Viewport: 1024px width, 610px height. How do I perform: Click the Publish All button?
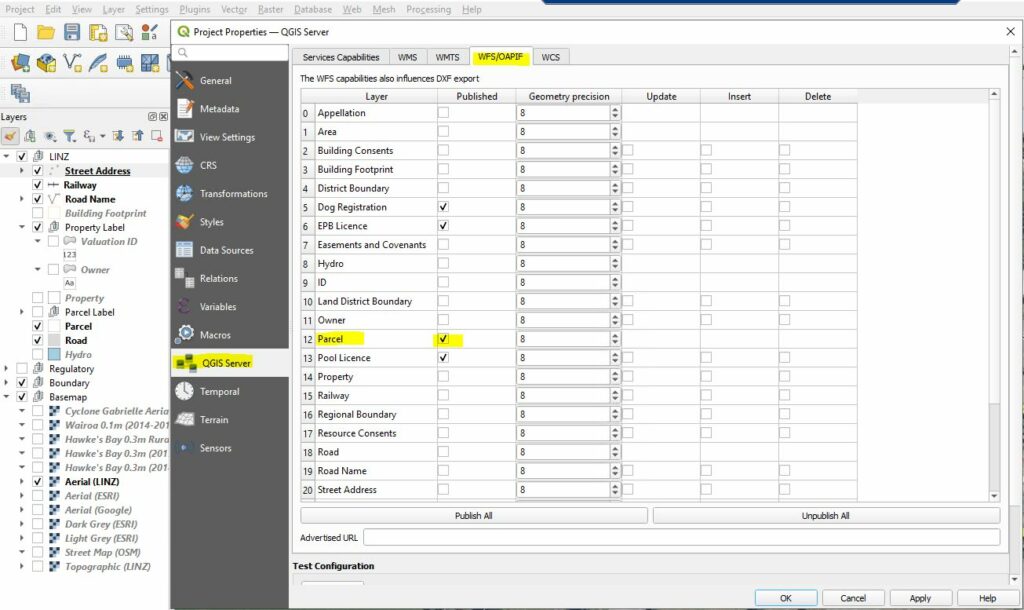point(473,516)
